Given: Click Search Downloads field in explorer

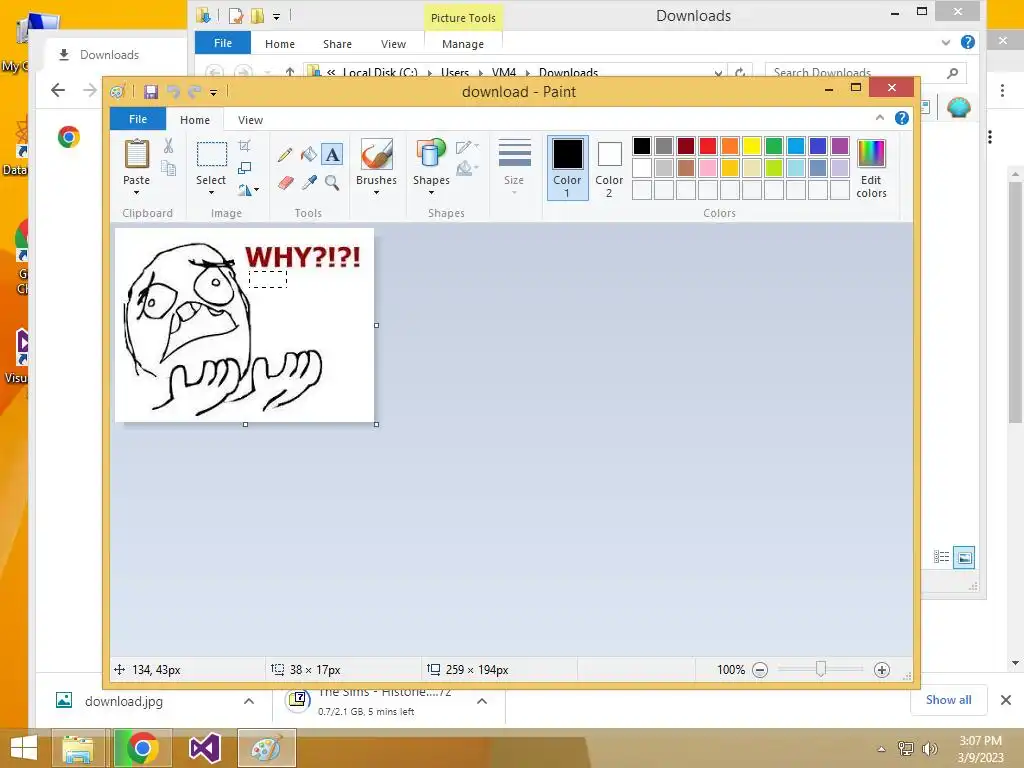Looking at the screenshot, I should point(865,72).
